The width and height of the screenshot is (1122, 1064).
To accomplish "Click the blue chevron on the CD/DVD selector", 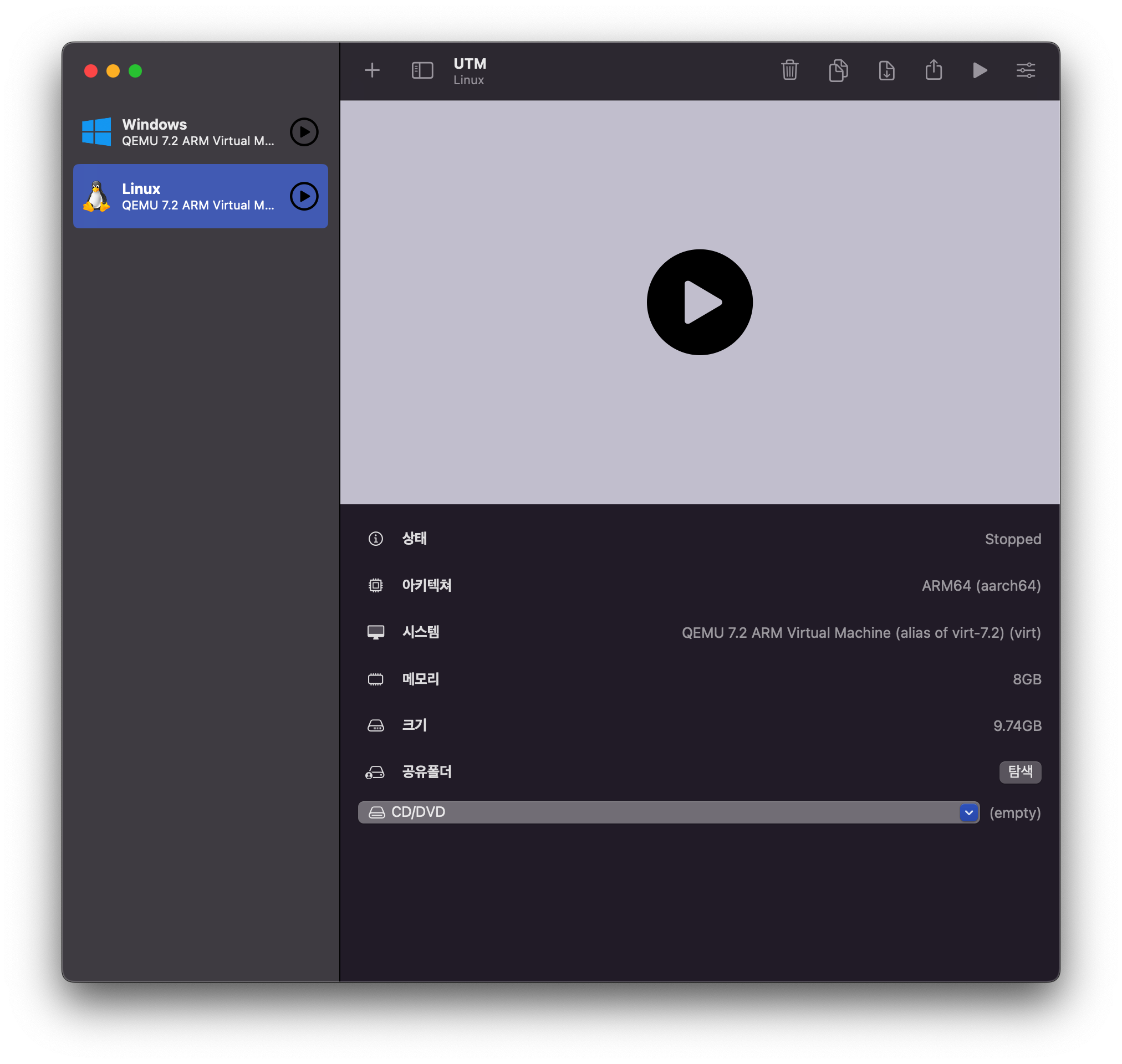I will (969, 812).
